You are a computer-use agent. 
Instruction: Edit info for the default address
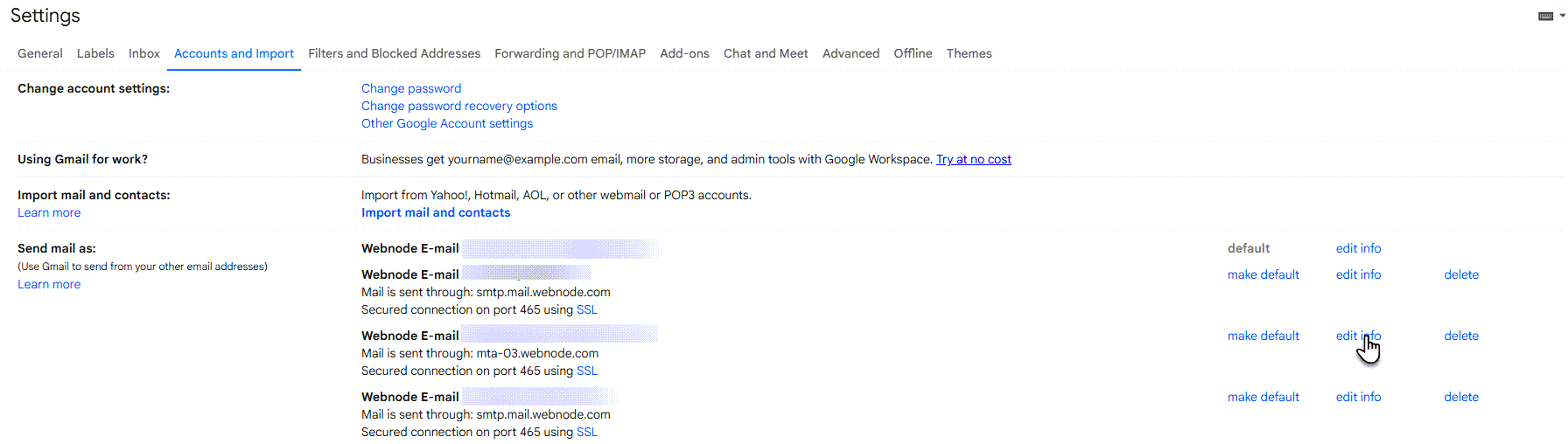click(x=1358, y=248)
